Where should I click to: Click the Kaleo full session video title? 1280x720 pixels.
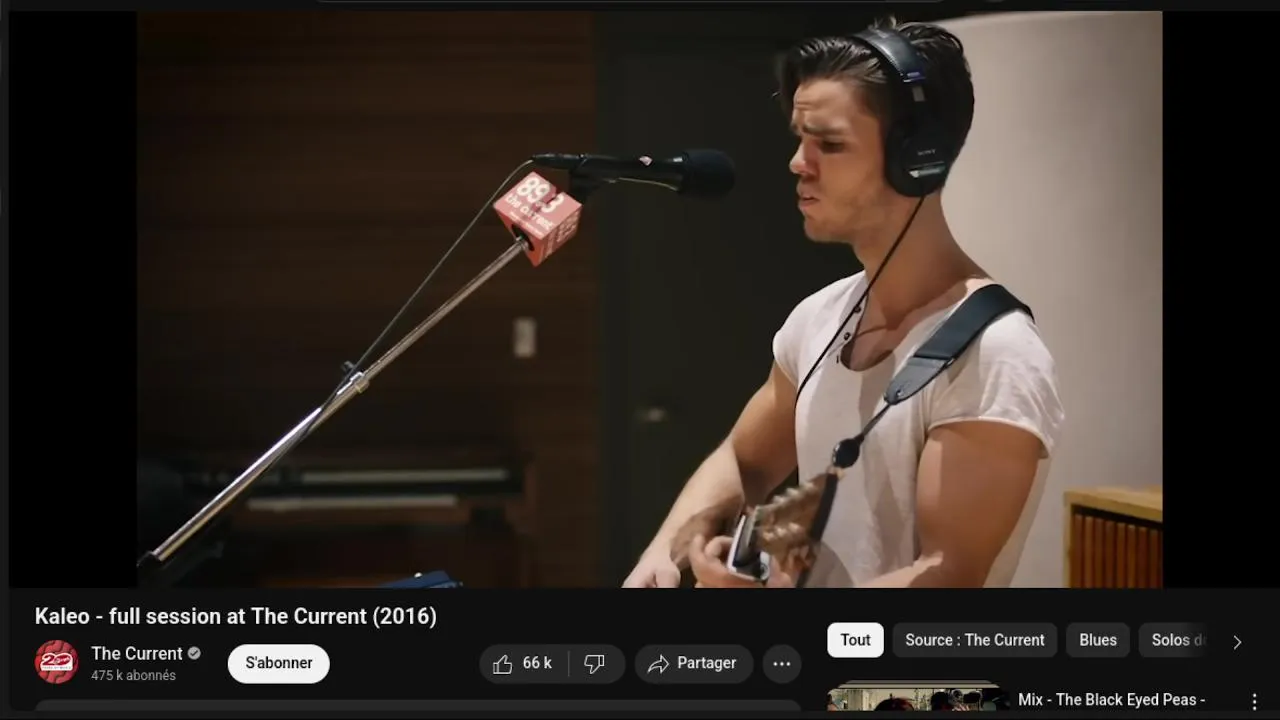click(236, 616)
